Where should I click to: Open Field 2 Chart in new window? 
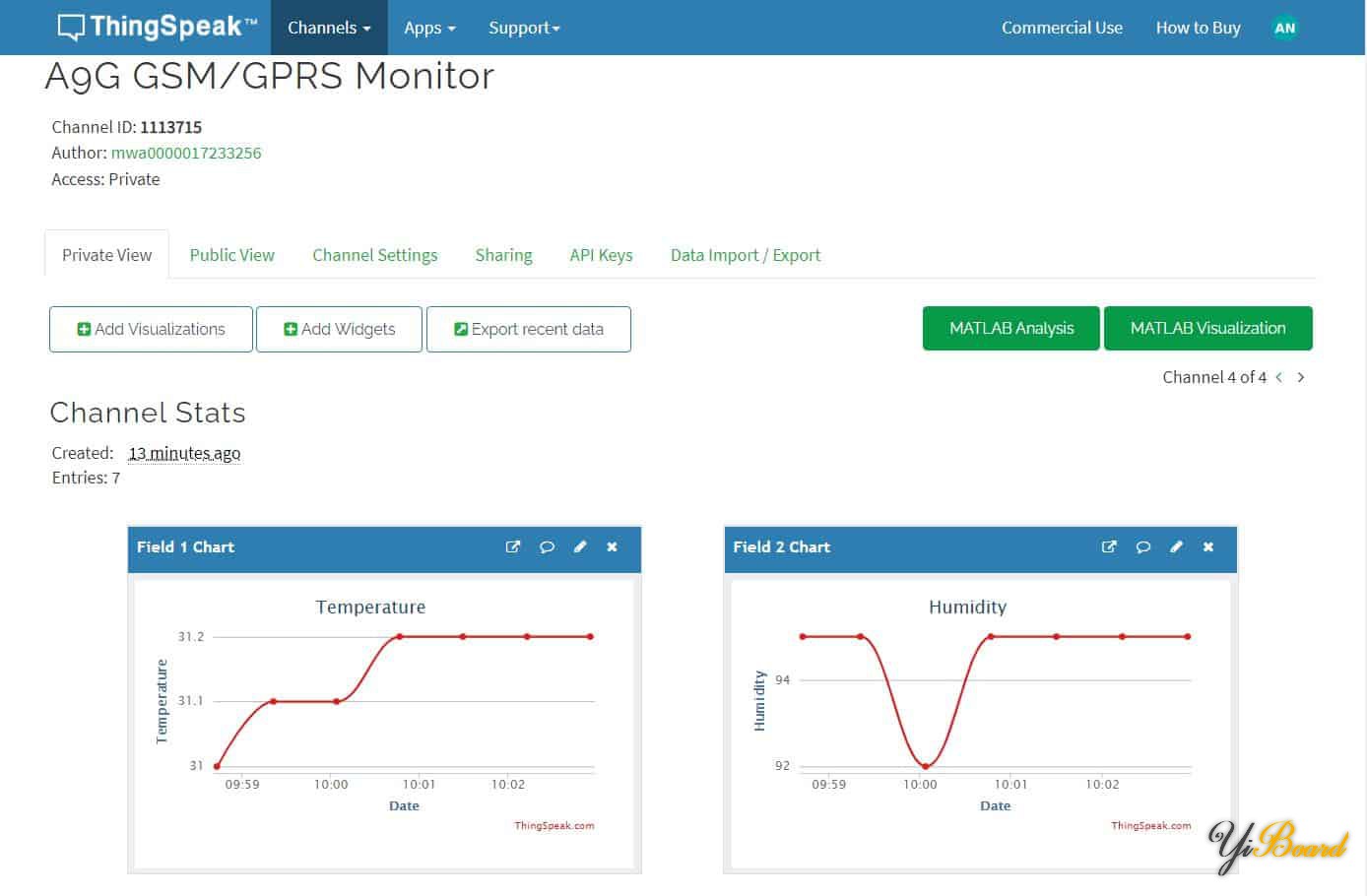click(1109, 547)
